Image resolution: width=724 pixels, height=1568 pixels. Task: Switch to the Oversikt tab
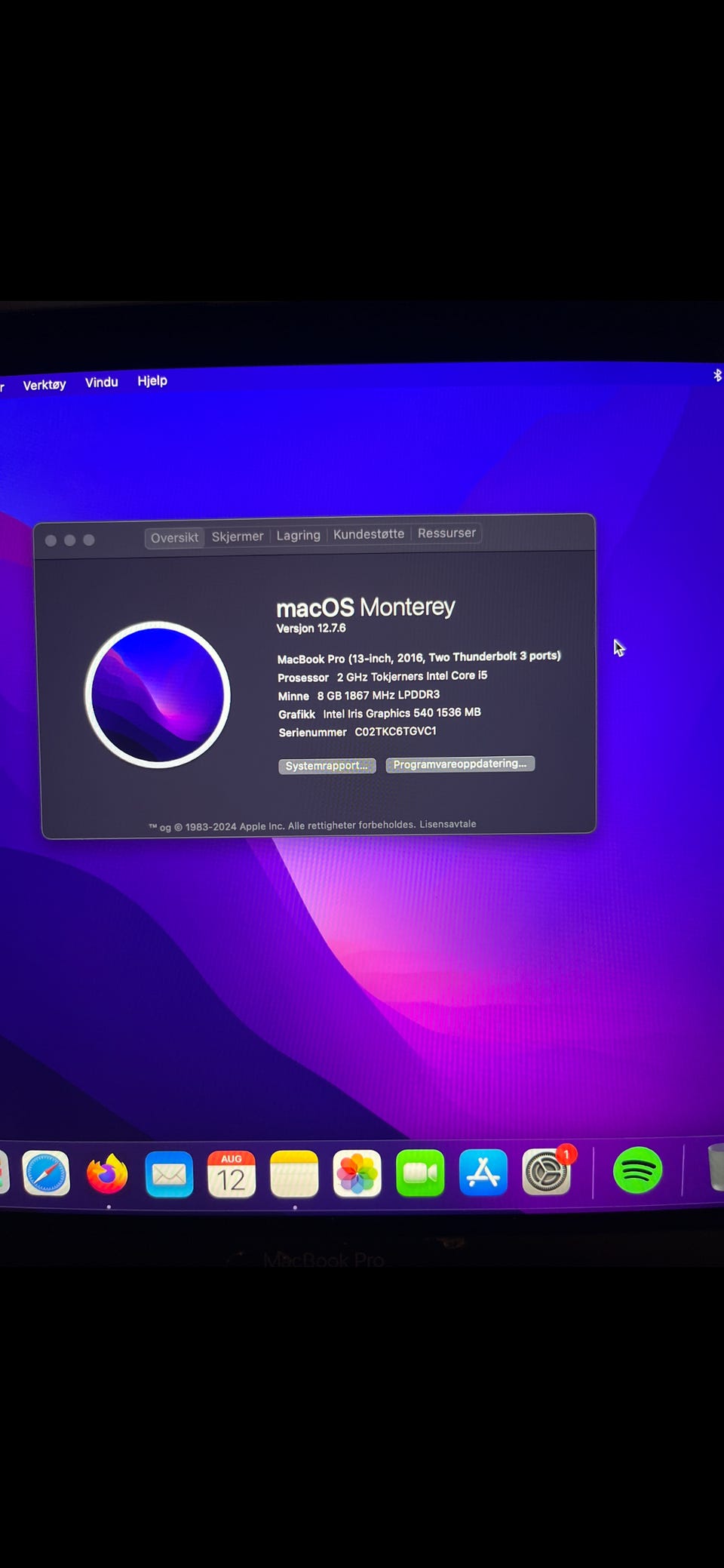(x=174, y=538)
